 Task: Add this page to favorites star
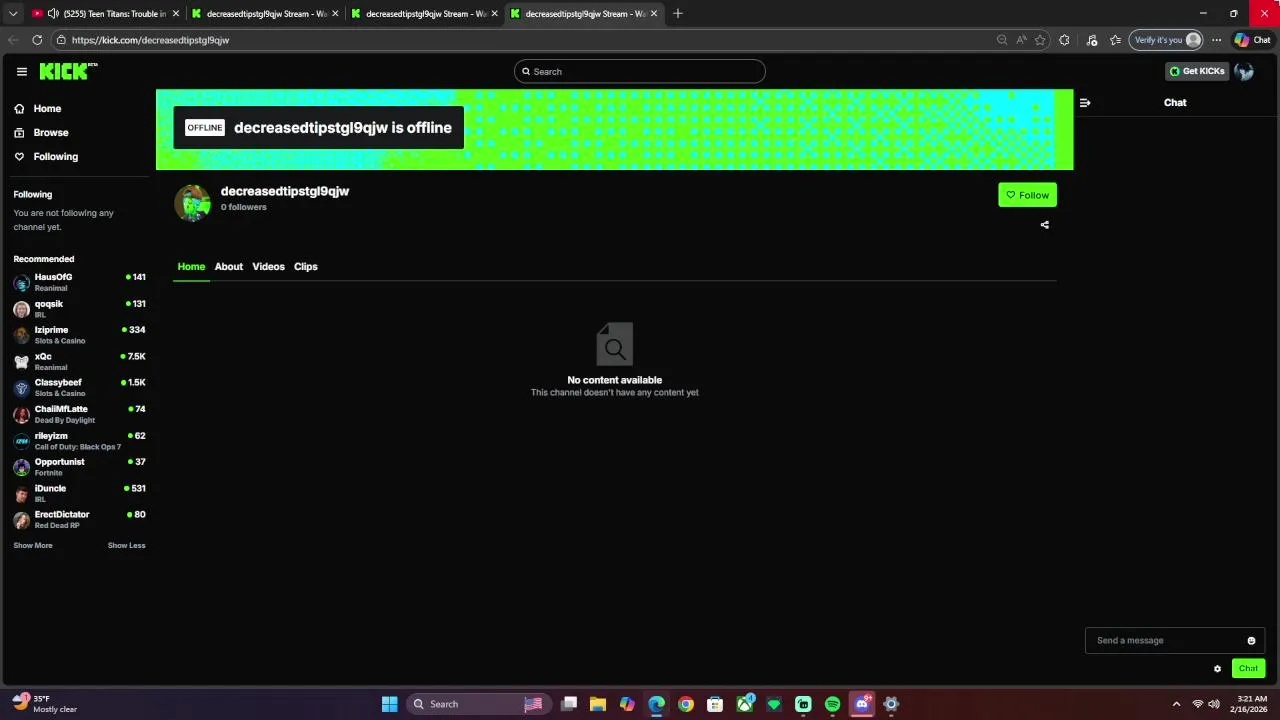click(1040, 40)
